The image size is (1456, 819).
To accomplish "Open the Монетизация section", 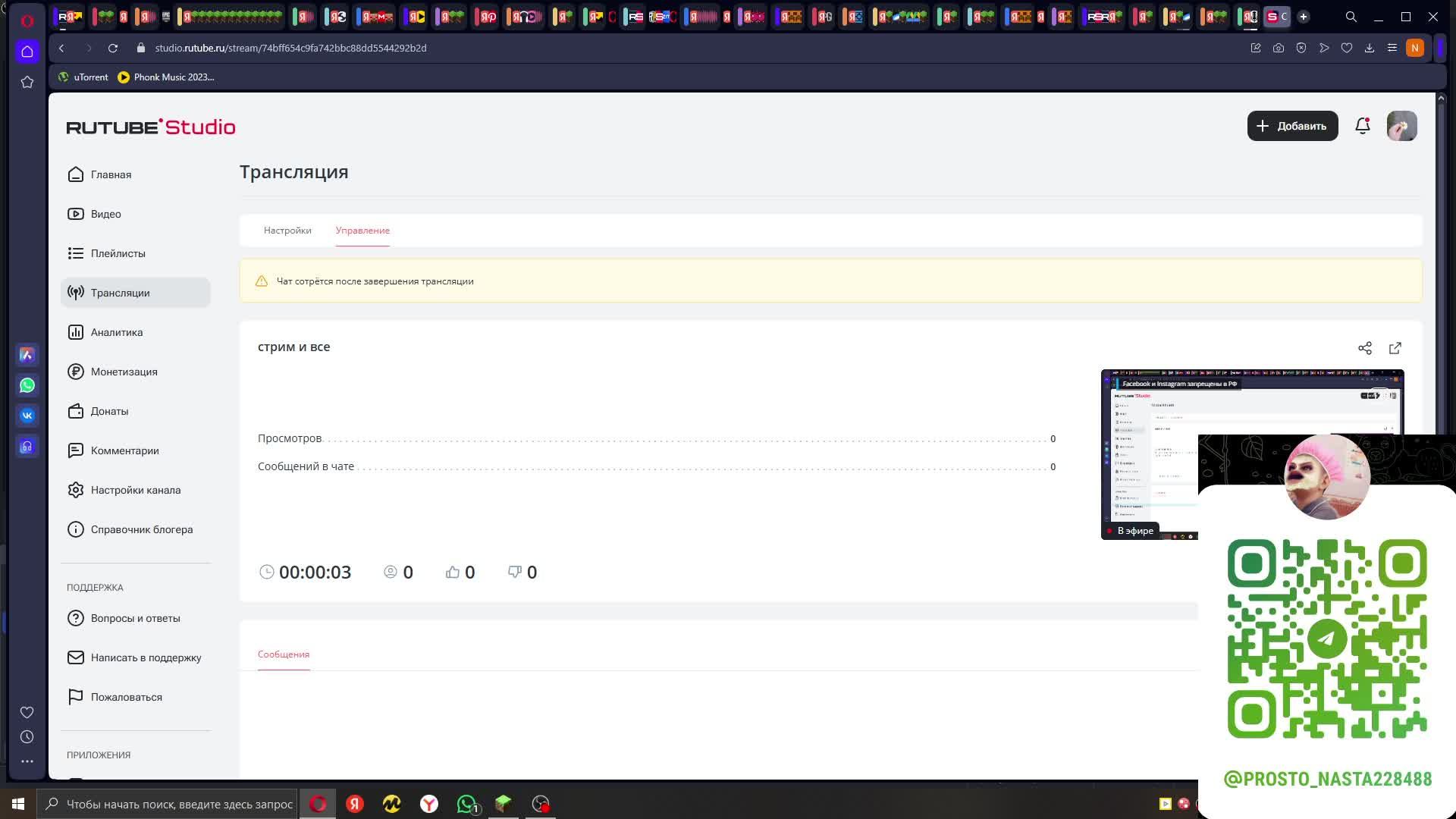I will pyautogui.click(x=112, y=372).
